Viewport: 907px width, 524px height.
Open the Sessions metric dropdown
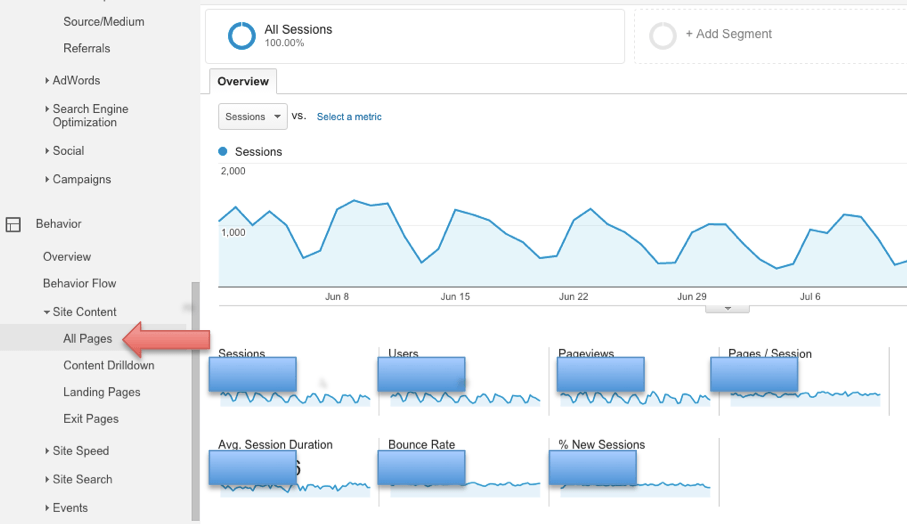click(x=253, y=116)
